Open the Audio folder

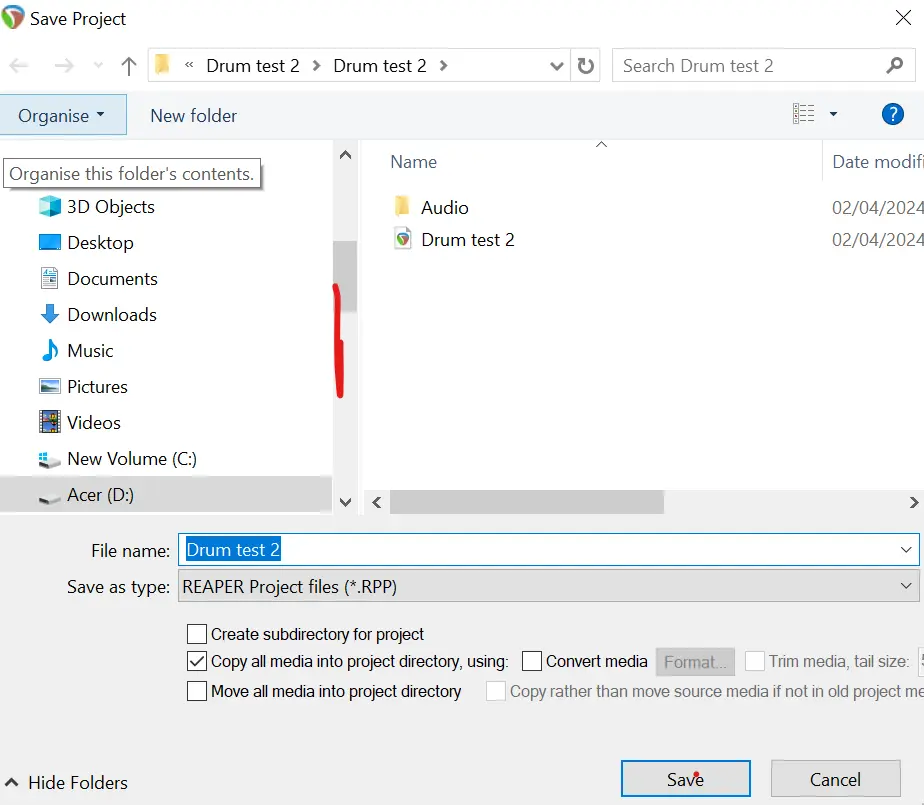444,207
